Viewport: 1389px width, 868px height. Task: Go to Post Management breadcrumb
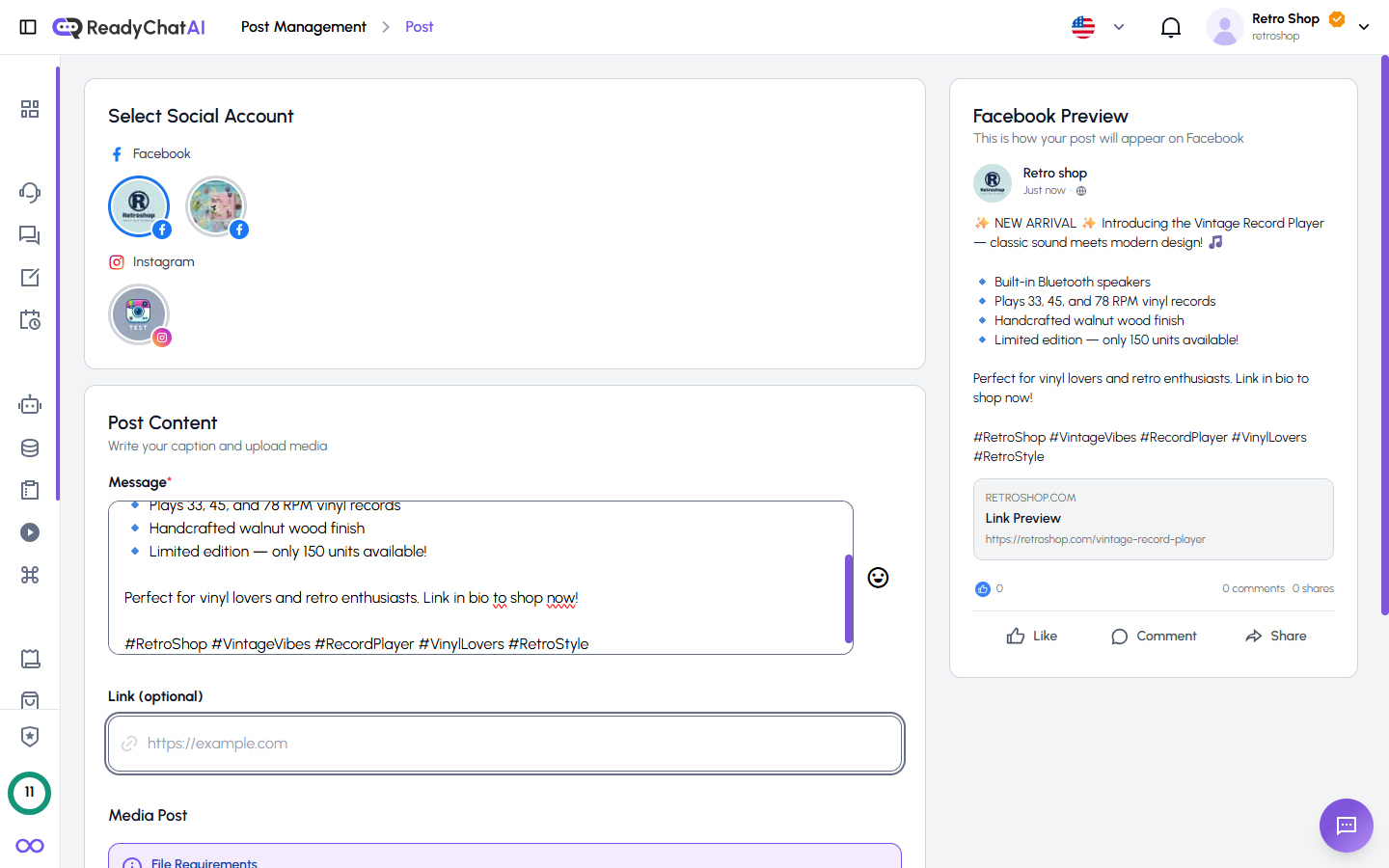point(303,27)
